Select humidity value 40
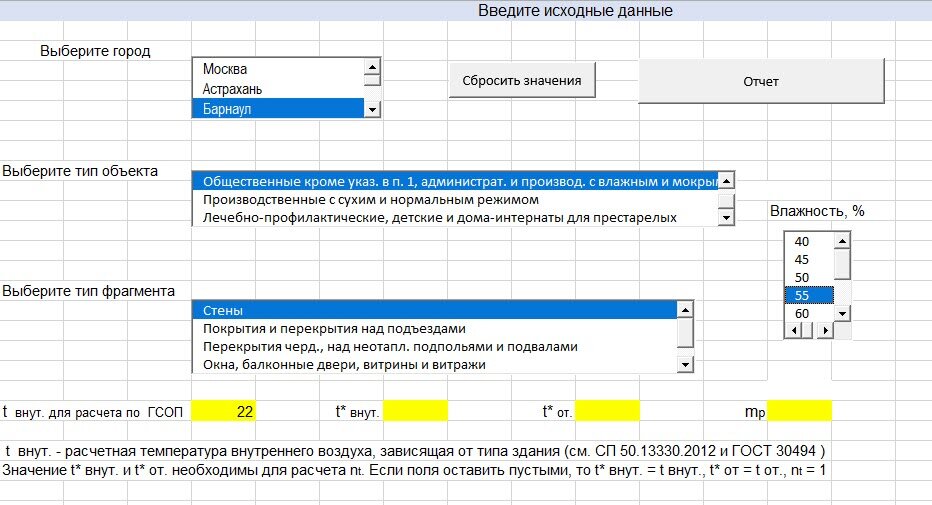Image resolution: width=932 pixels, height=505 pixels. click(809, 241)
